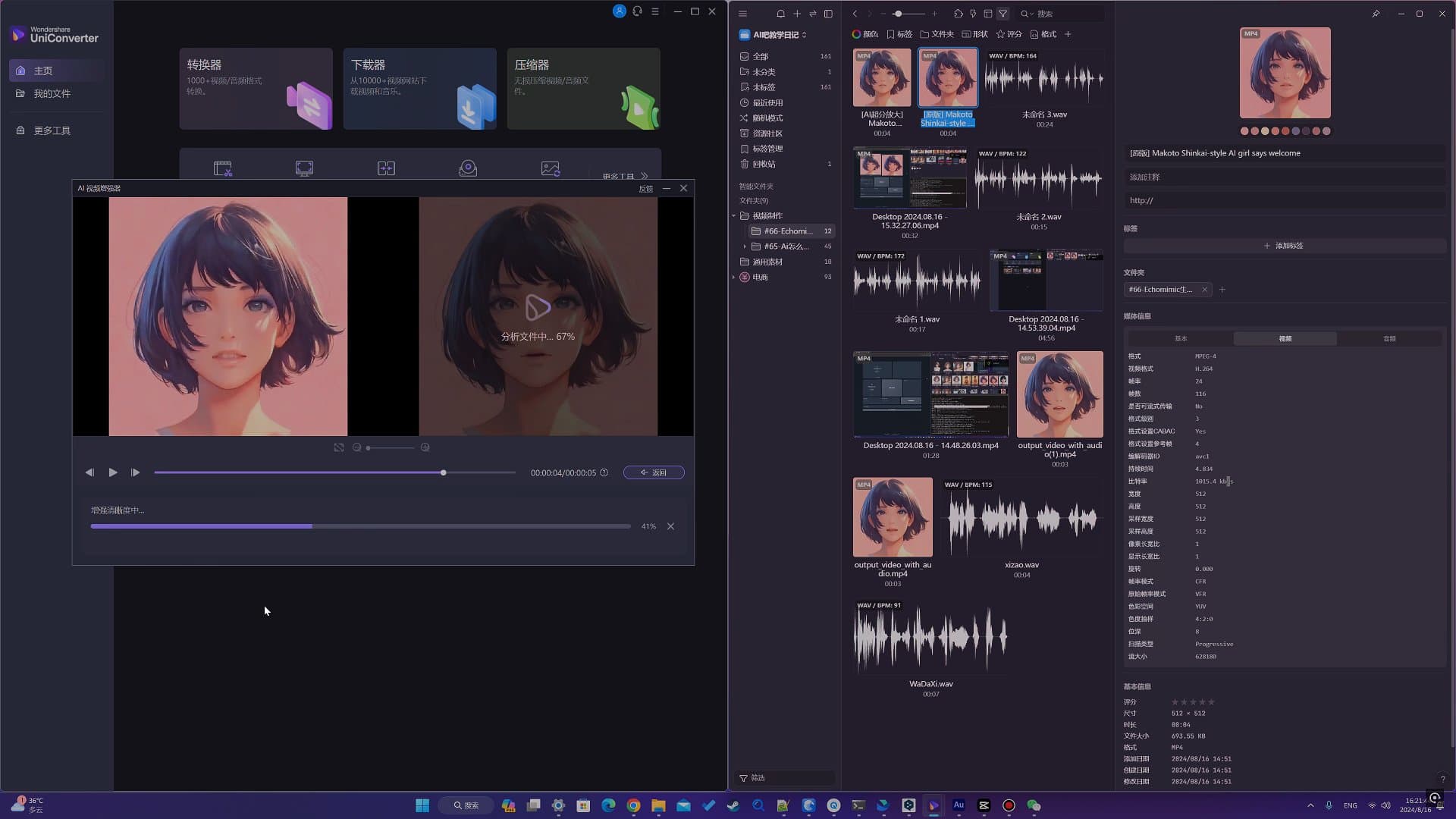Switch to the 基本 media info tab

click(x=1181, y=339)
